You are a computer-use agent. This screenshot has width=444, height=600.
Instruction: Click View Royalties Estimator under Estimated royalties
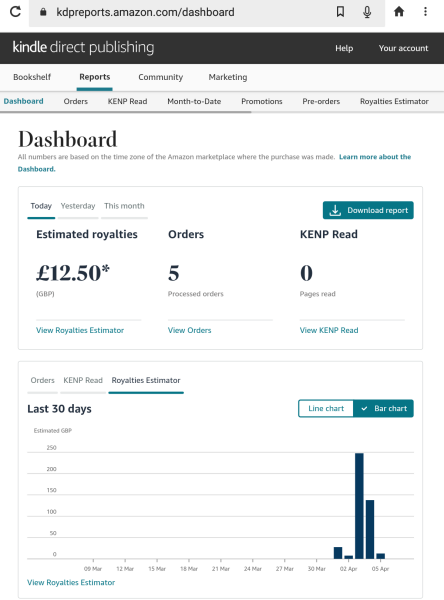click(80, 330)
